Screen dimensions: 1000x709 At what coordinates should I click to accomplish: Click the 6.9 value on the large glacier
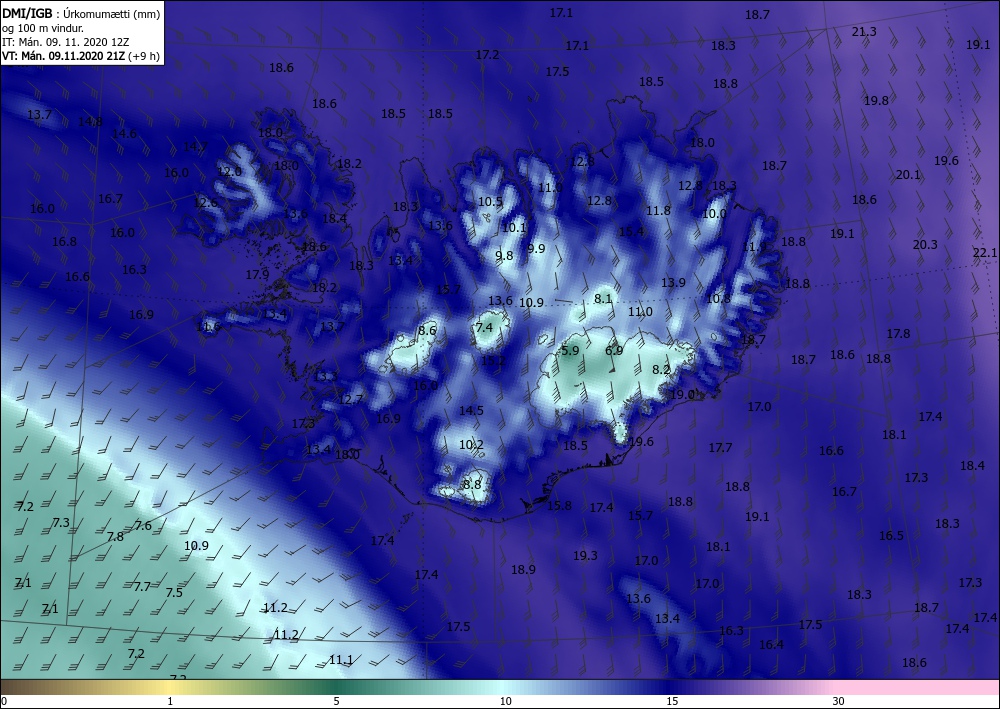[x=614, y=351]
